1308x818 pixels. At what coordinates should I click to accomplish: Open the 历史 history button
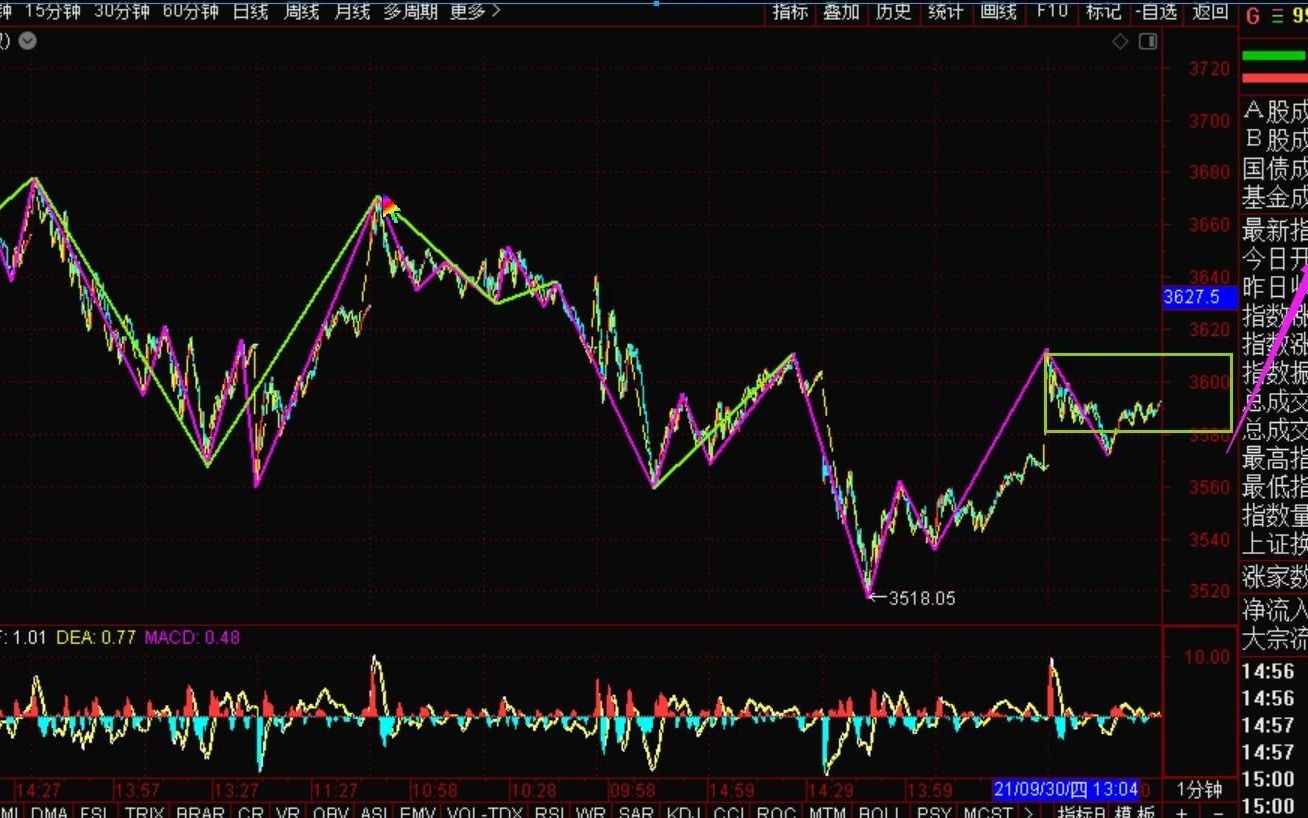point(894,11)
